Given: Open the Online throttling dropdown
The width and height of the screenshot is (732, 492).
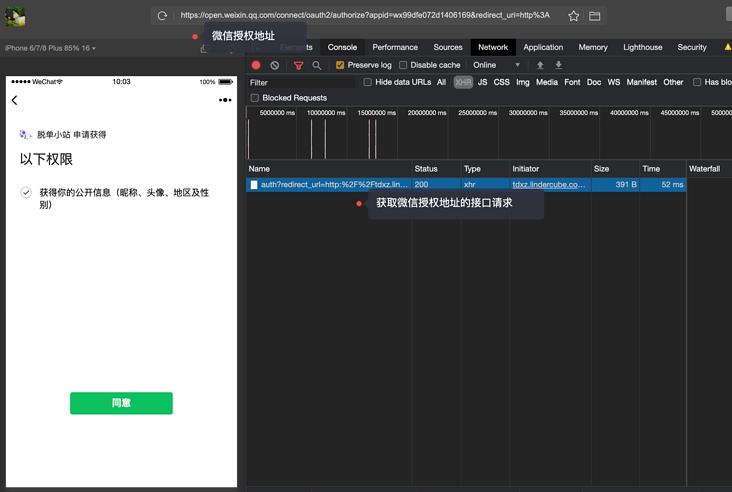Looking at the screenshot, I should click(x=496, y=65).
